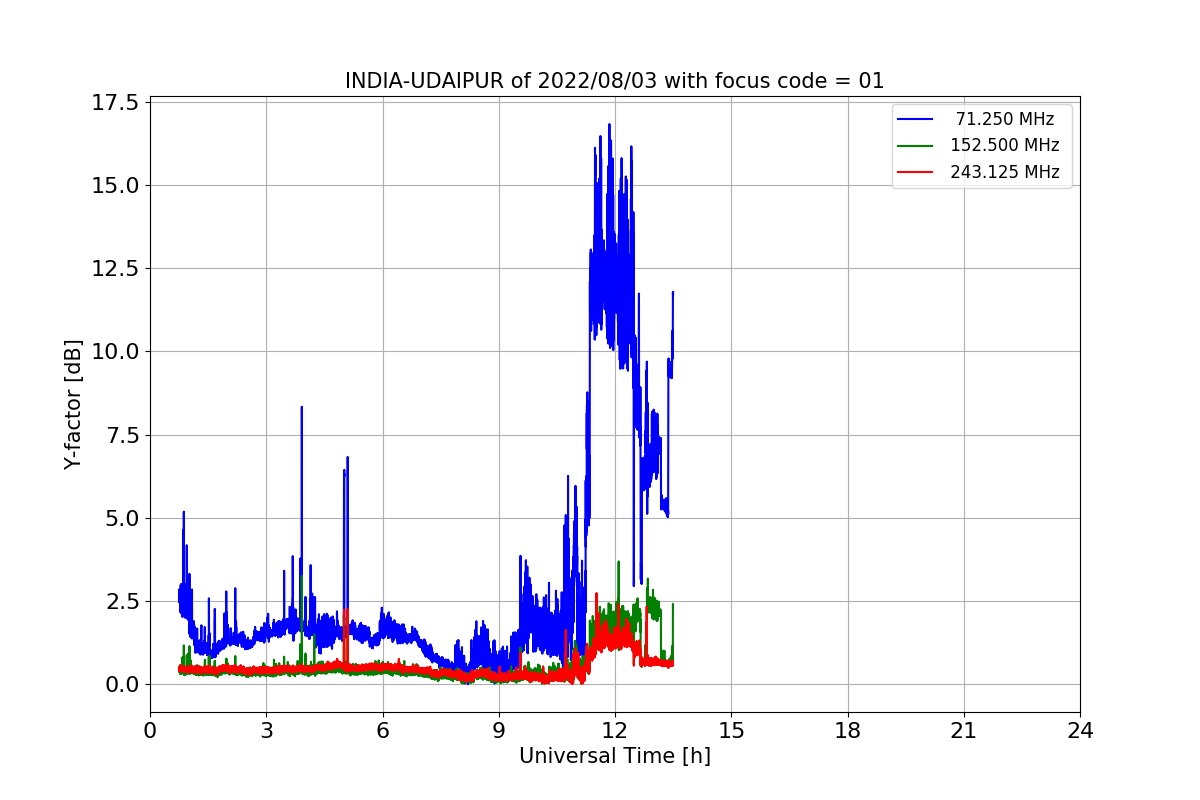Click y-axis tick label '7.5'
Screen dimensions: 1200x800
[x=124, y=435]
